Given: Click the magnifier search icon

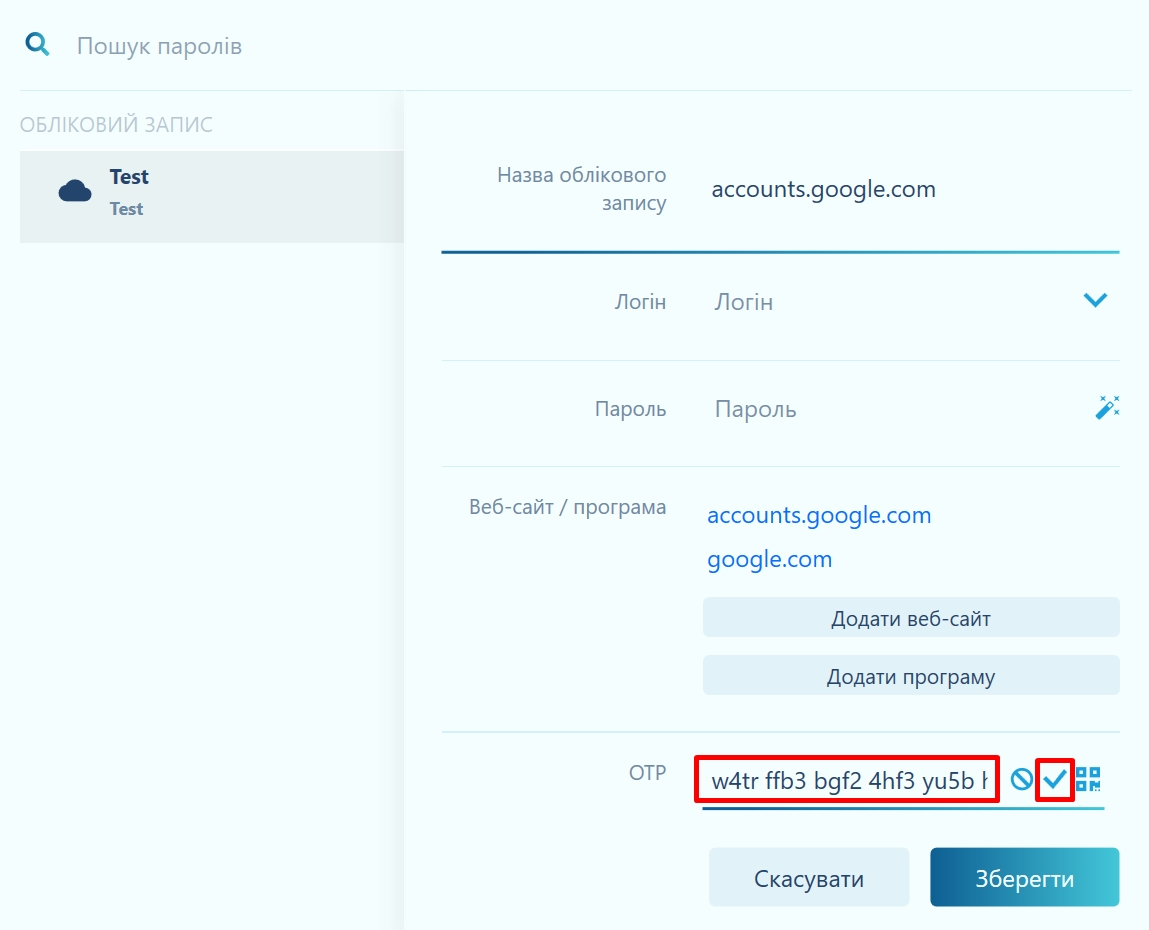Looking at the screenshot, I should pos(37,45).
